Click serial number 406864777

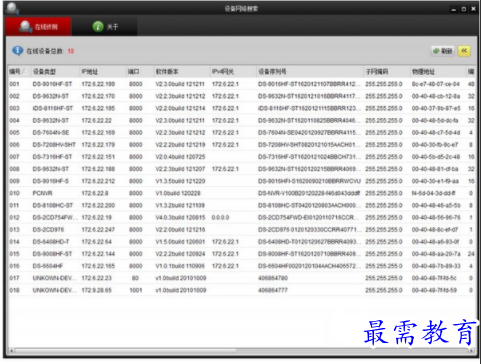[273, 290]
